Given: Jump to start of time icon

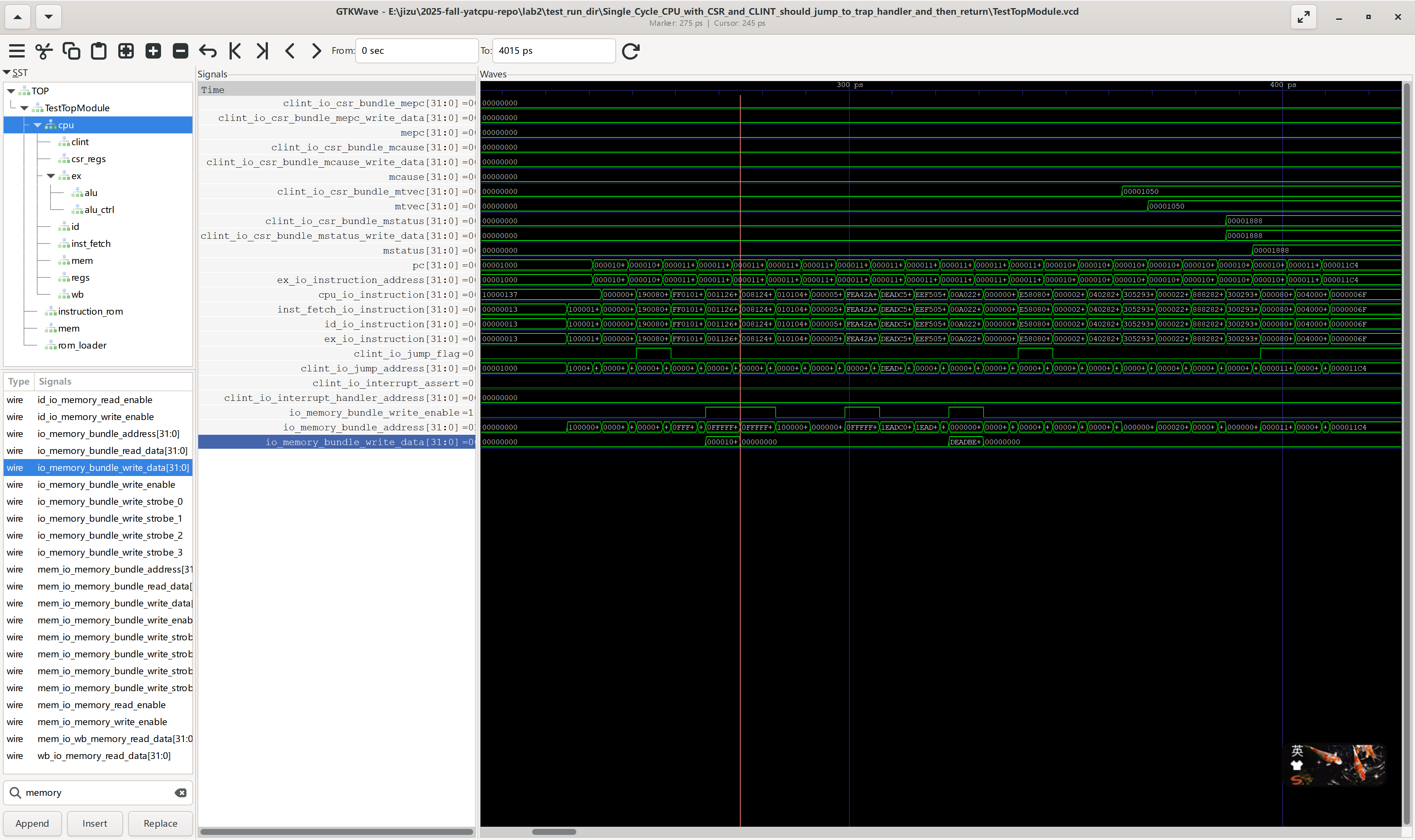Looking at the screenshot, I should [235, 51].
